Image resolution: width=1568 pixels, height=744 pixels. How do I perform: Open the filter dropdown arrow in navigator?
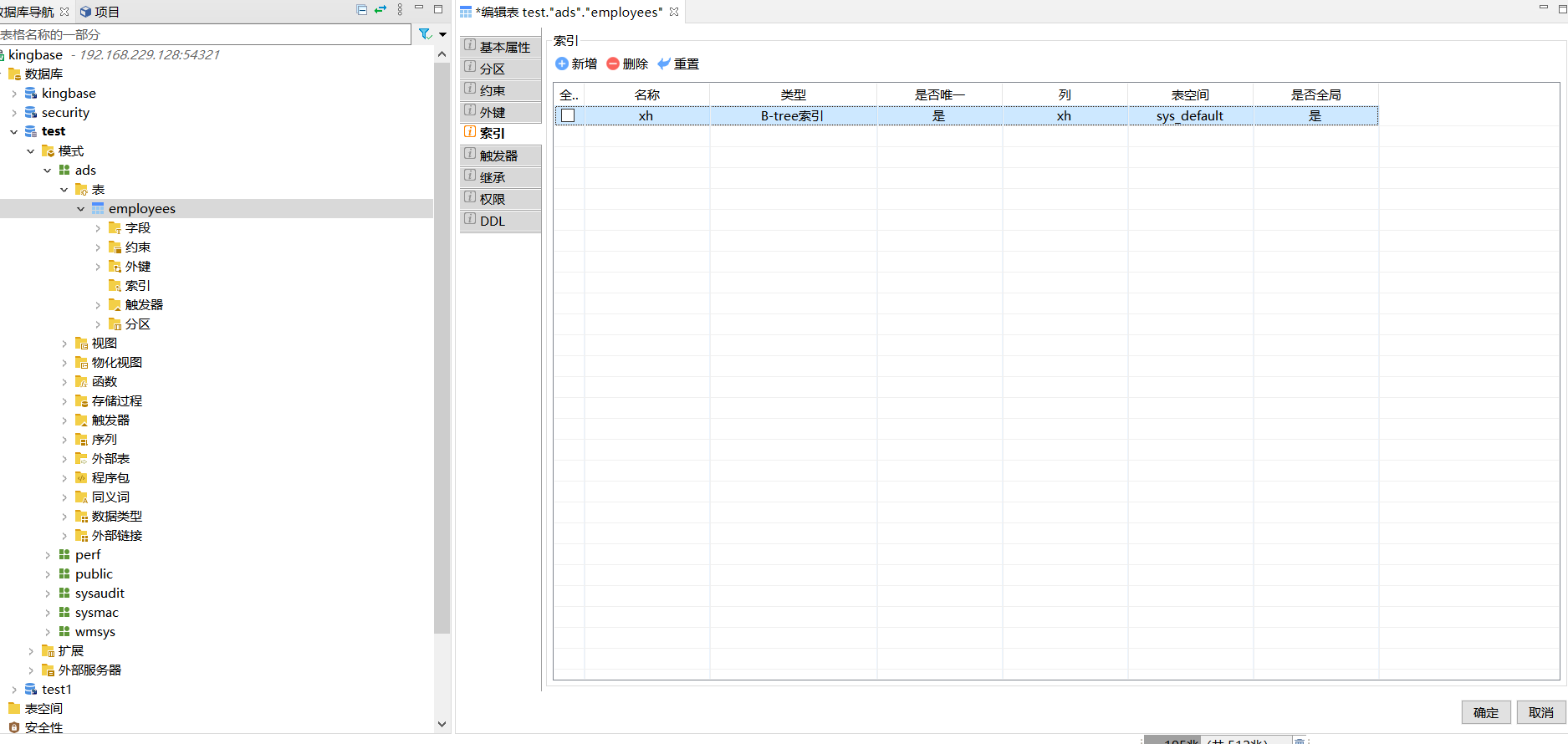[x=442, y=34]
